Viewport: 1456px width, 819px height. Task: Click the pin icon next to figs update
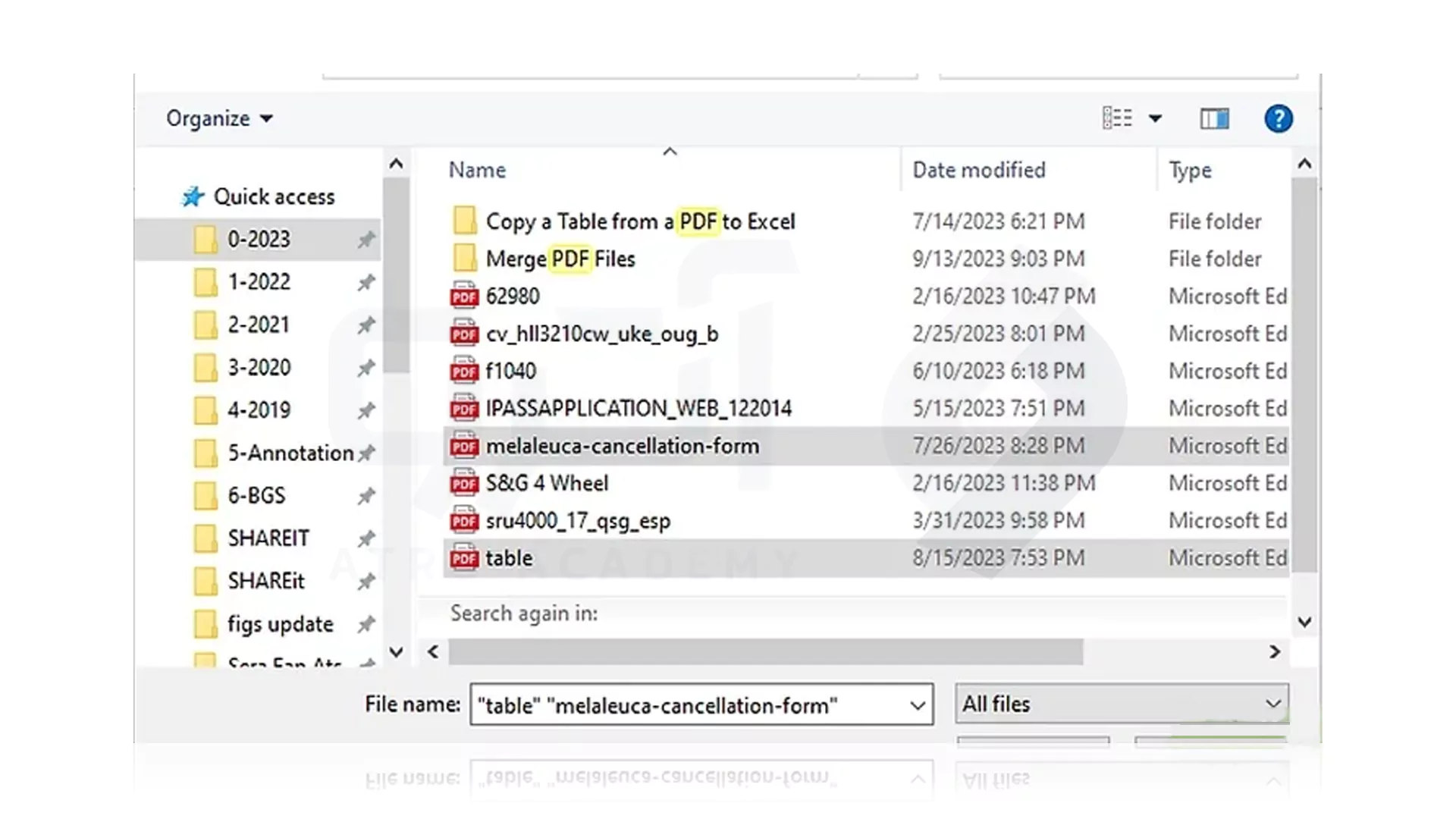pyautogui.click(x=366, y=624)
